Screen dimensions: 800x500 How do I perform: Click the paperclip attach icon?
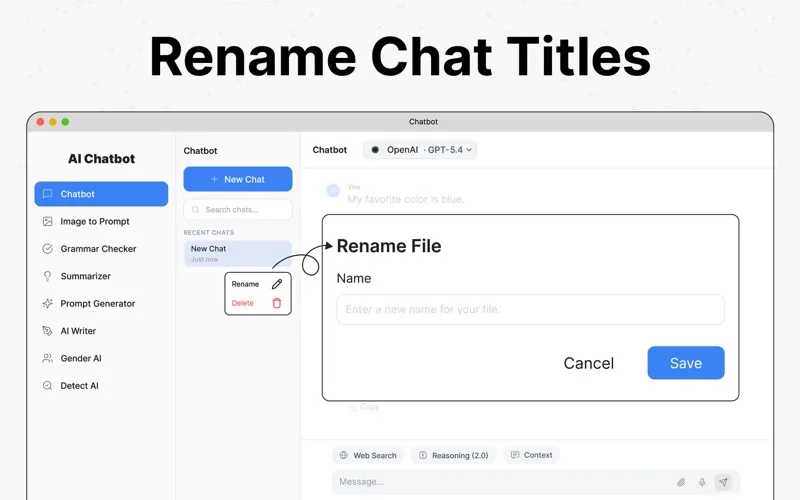point(681,482)
